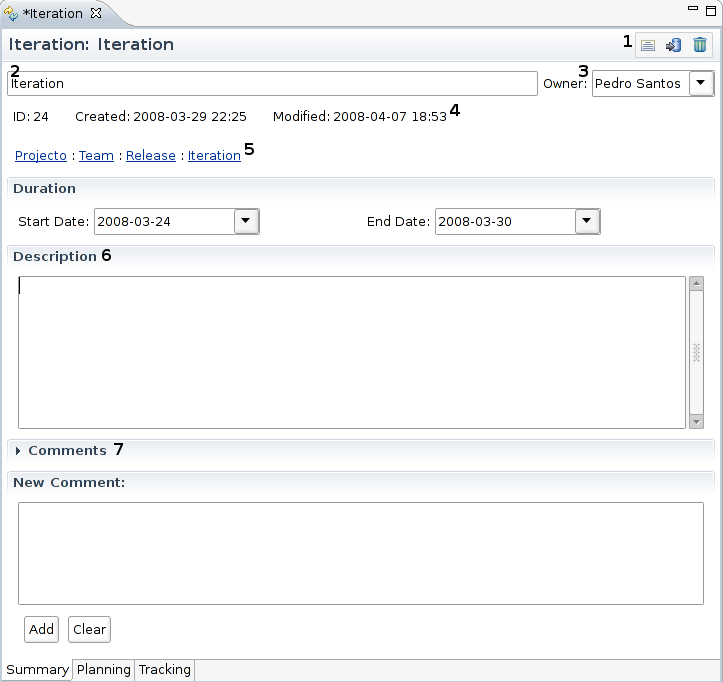Switch to the Planning tab

[104, 670]
